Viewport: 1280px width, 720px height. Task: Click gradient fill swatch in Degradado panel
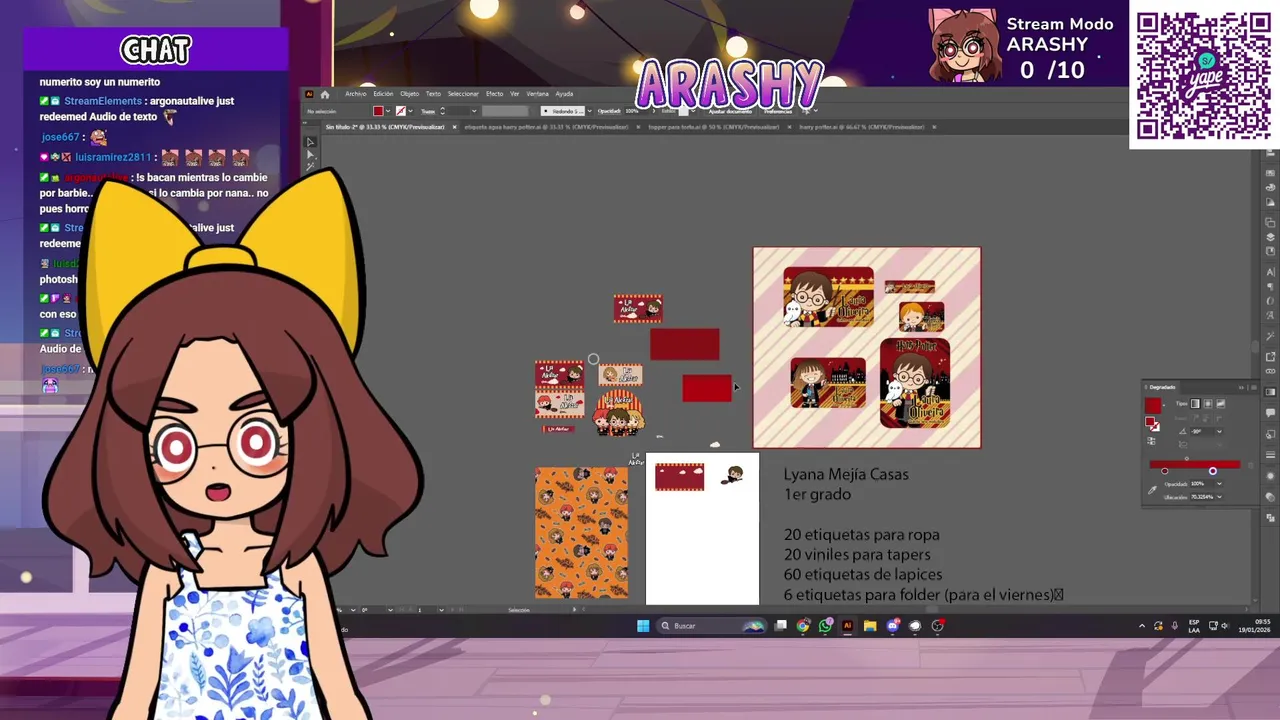[x=1153, y=405]
